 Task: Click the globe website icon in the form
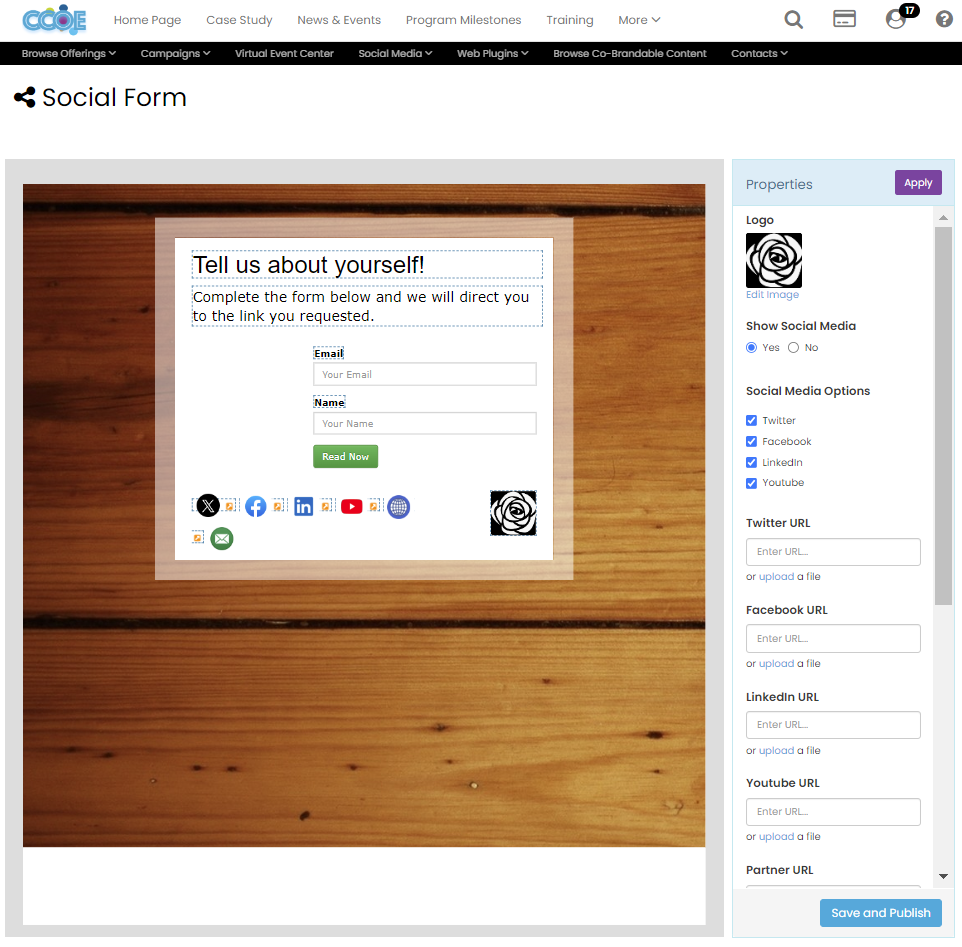399,507
